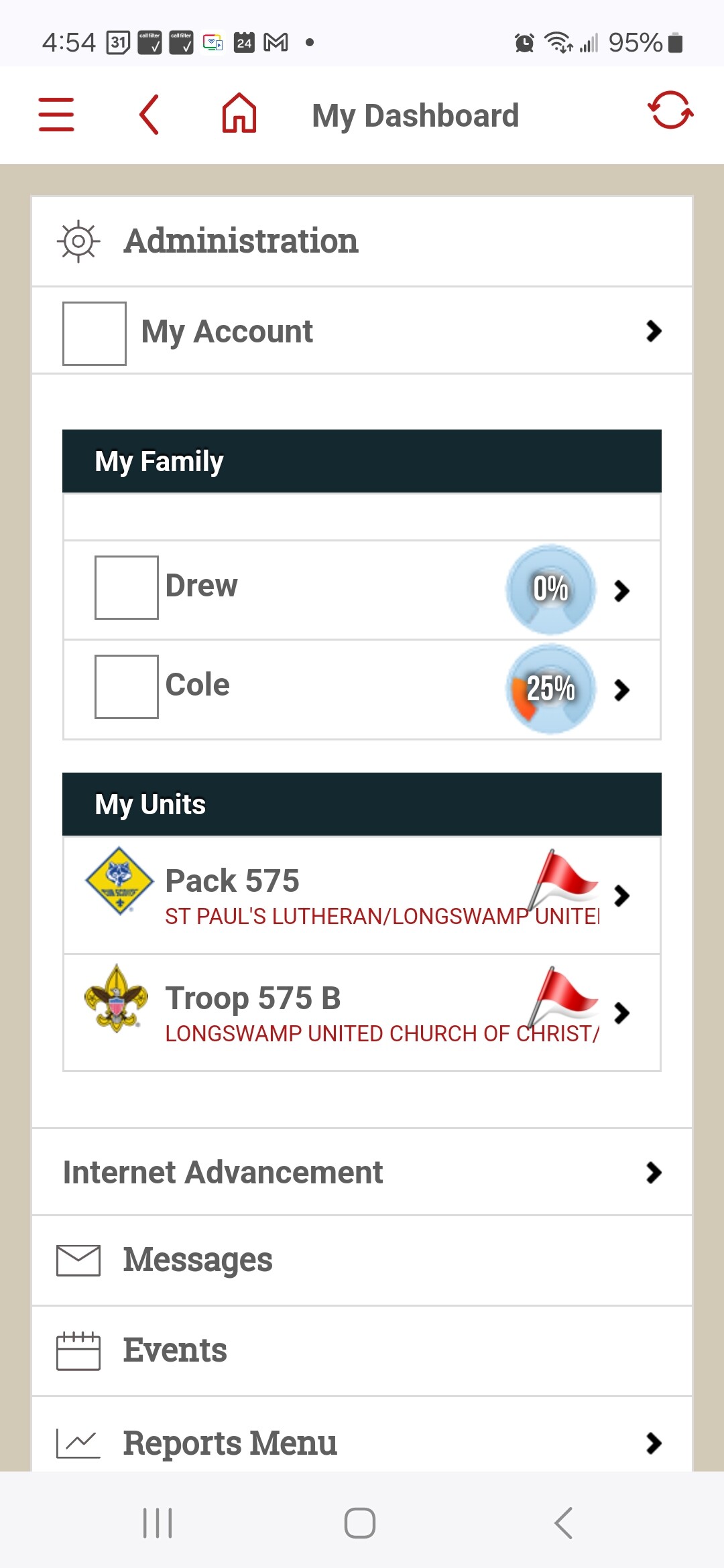The width and height of the screenshot is (724, 1568).
Task: Tap Cole's 25% progress circle
Action: tap(551, 689)
